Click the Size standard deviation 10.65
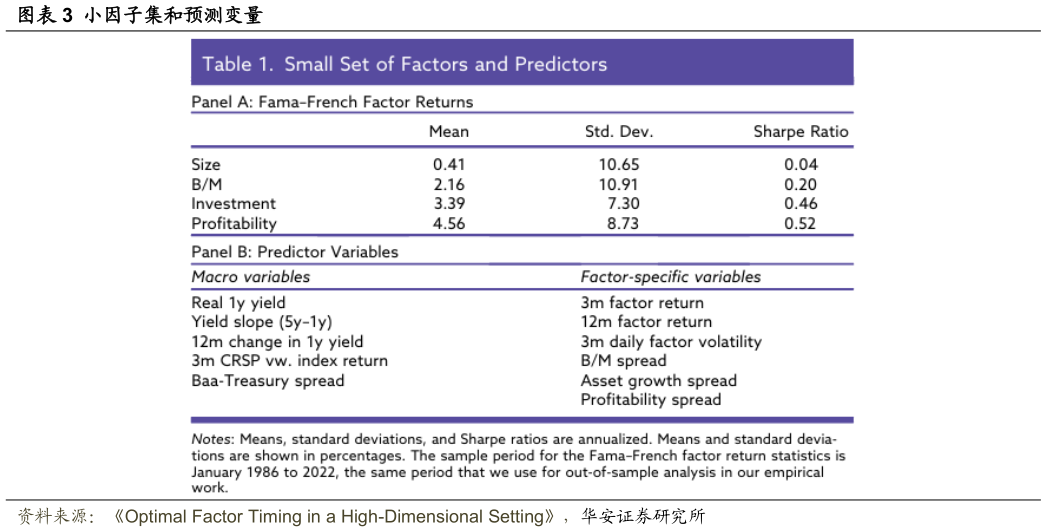The height and width of the screenshot is (532, 1046). (x=620, y=165)
